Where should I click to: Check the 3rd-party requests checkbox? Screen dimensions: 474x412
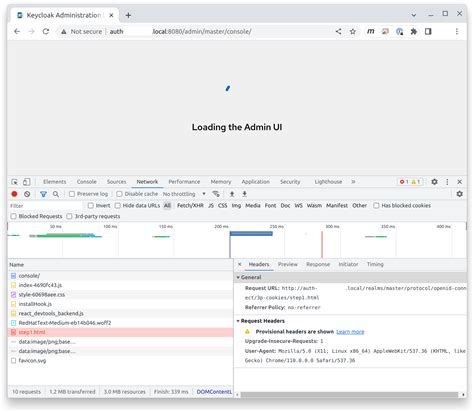tap(69, 216)
